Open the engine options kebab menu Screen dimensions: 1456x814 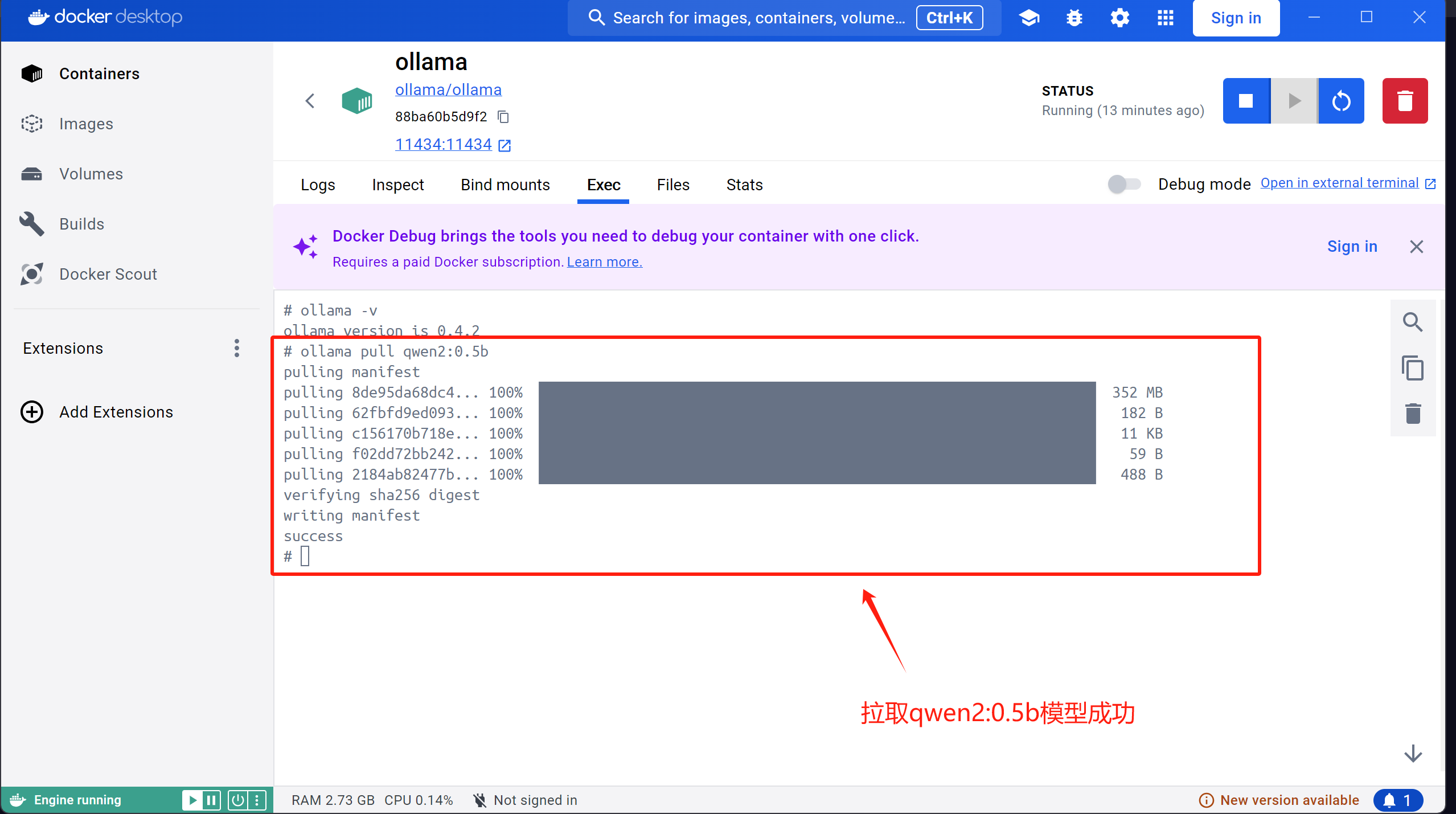257,800
